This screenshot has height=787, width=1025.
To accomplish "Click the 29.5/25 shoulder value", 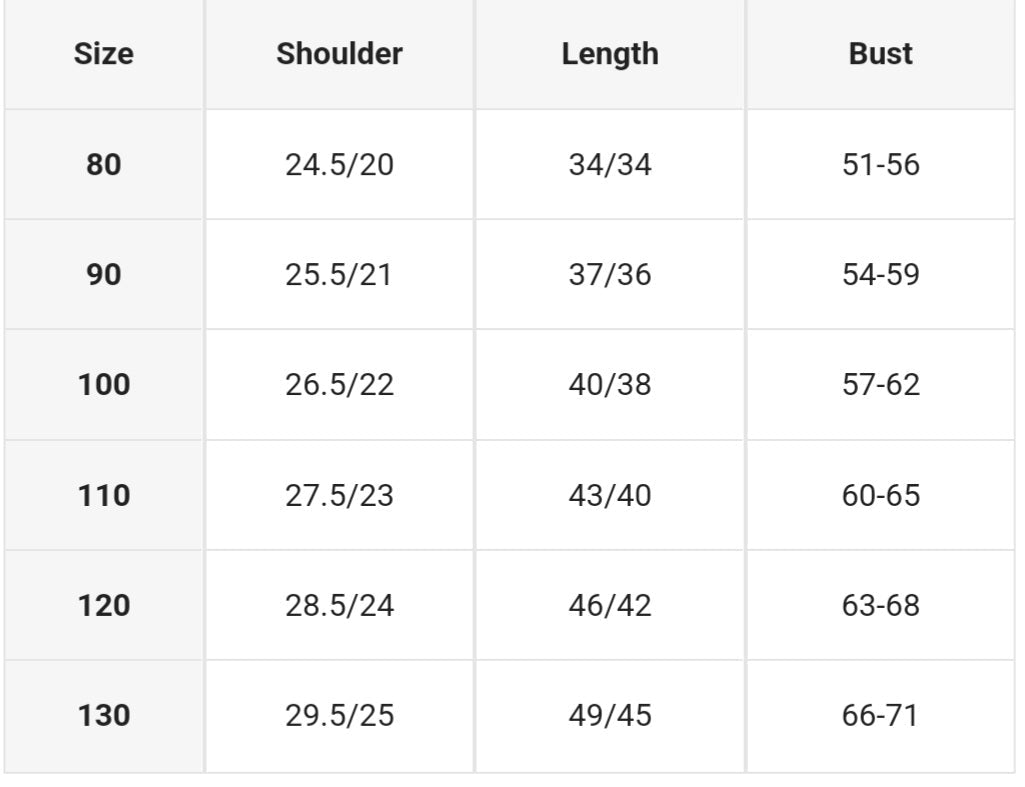I will [339, 716].
